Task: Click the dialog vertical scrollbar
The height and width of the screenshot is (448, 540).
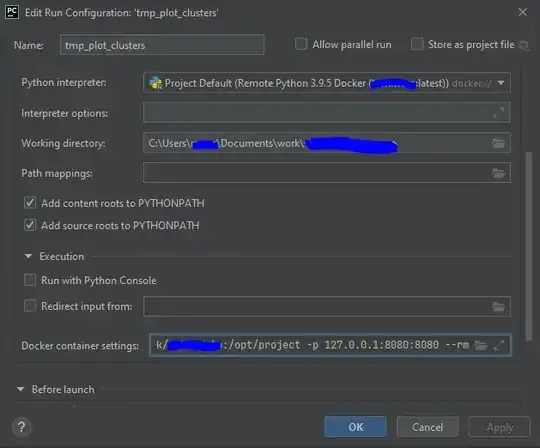Action: point(529,246)
